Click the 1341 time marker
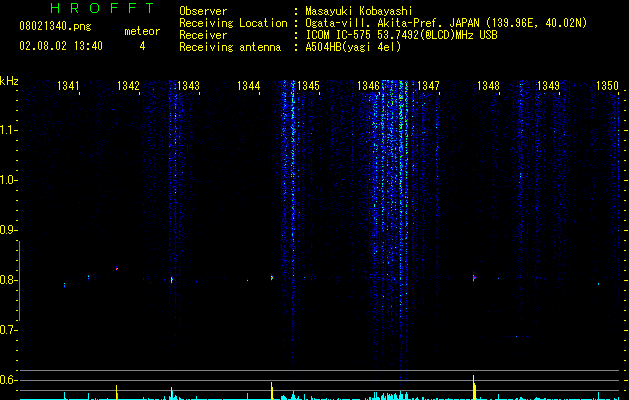Viewport: 629px width, 400px height. [68, 86]
